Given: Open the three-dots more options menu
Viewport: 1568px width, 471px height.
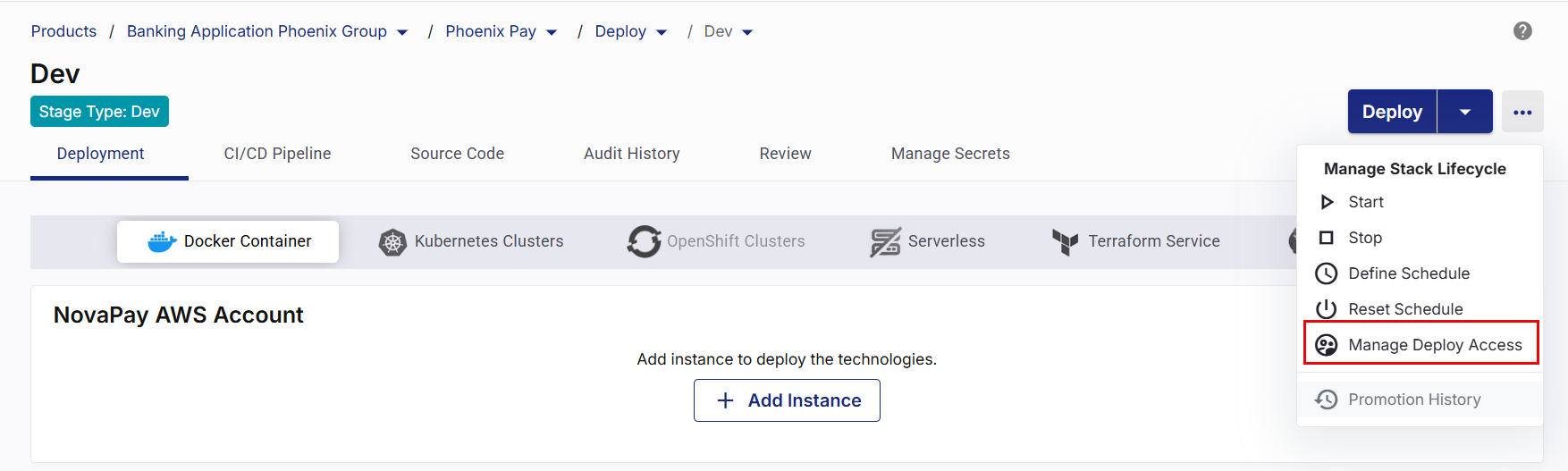Looking at the screenshot, I should (x=1522, y=112).
